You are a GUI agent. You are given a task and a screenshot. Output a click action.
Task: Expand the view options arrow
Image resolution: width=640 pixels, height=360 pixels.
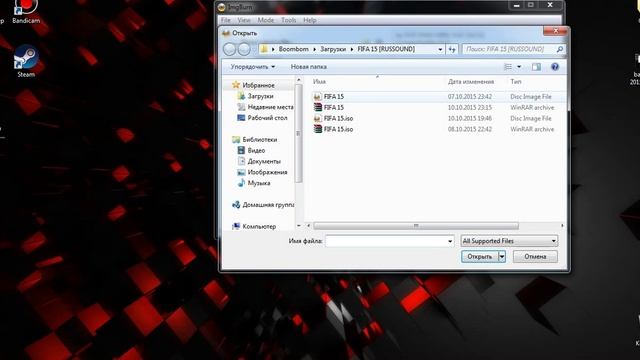coord(519,67)
